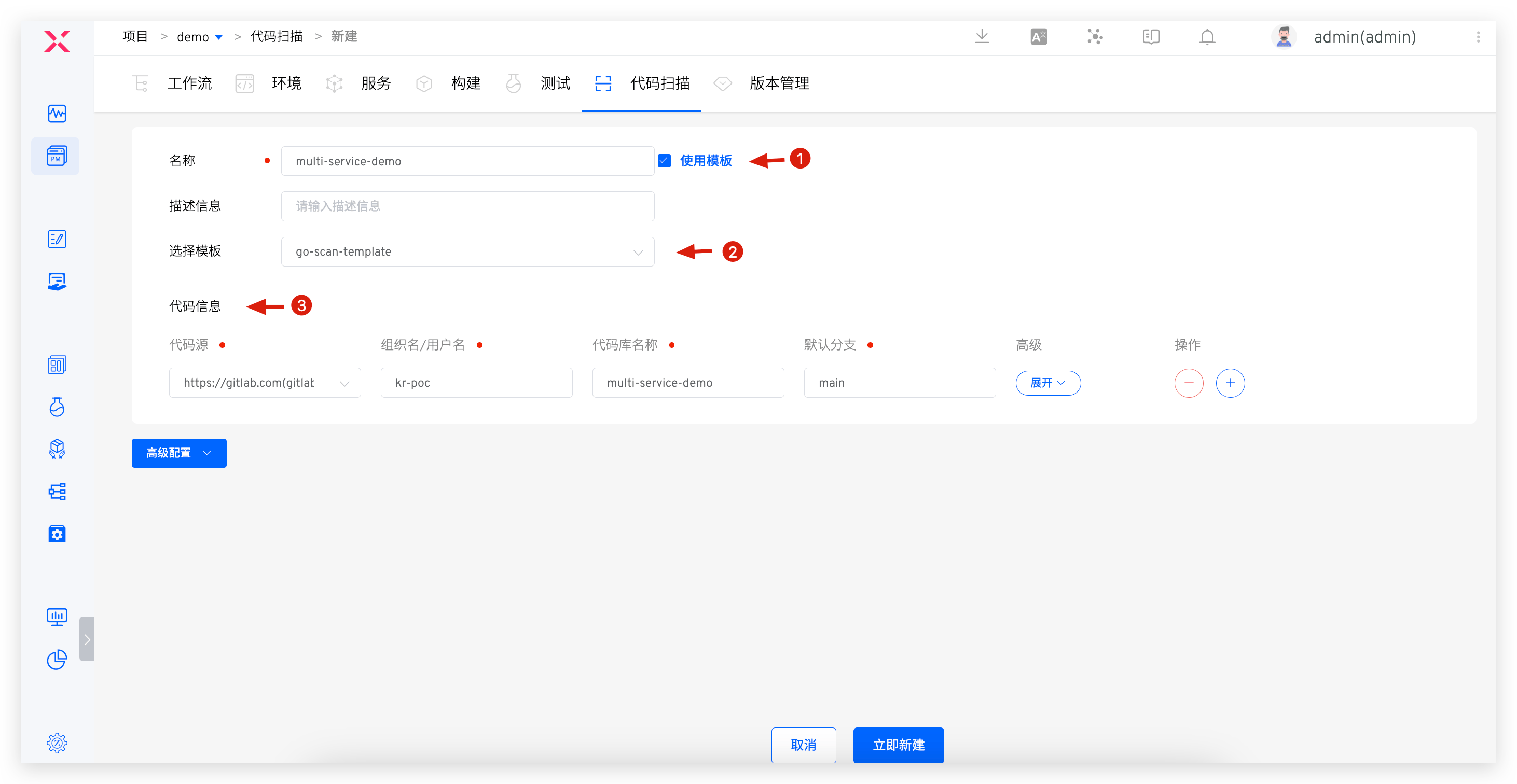
Task: Add a code repo row with plus button
Action: pos(1230,383)
